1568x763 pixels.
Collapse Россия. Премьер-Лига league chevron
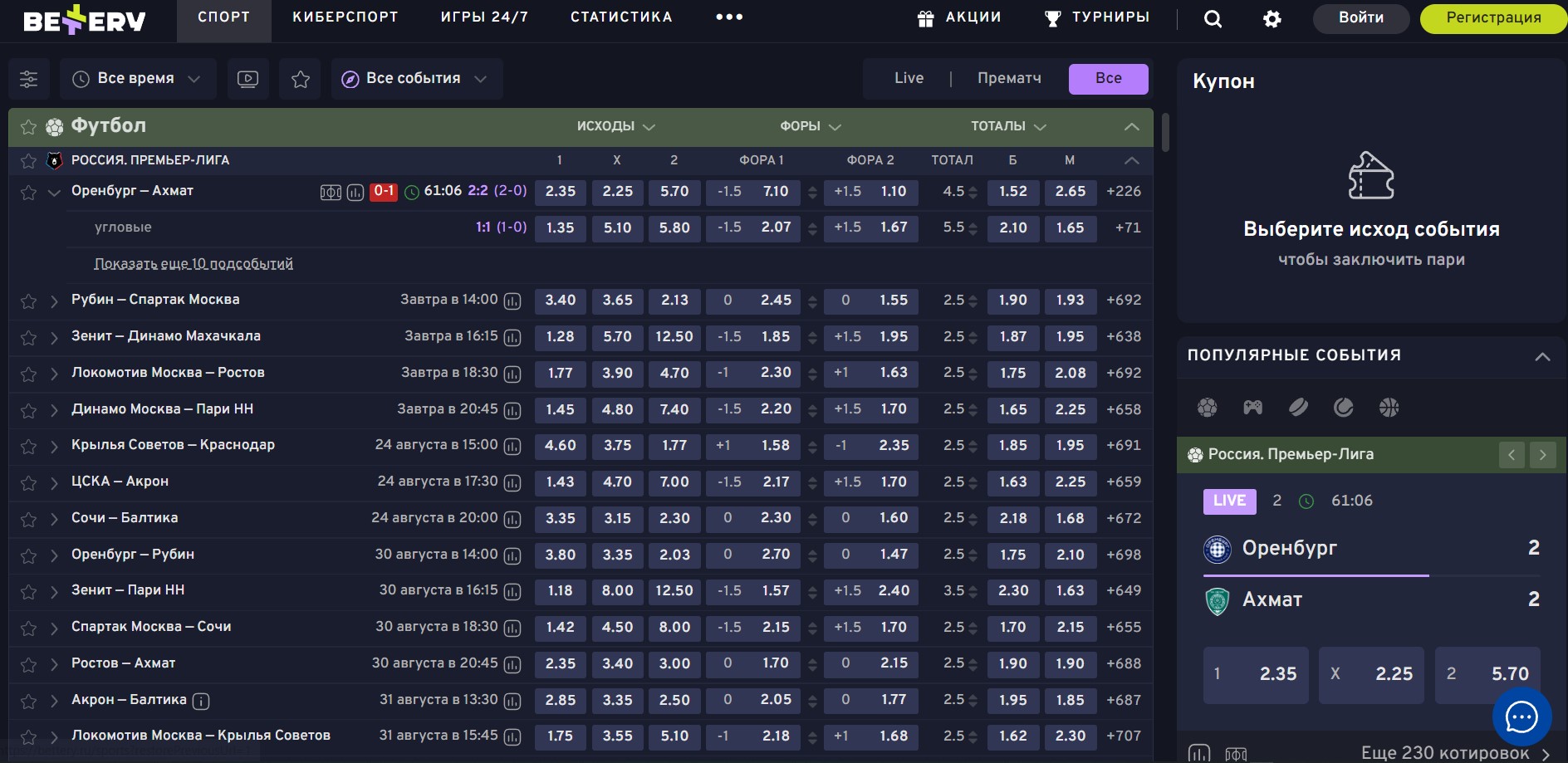click(x=1131, y=160)
